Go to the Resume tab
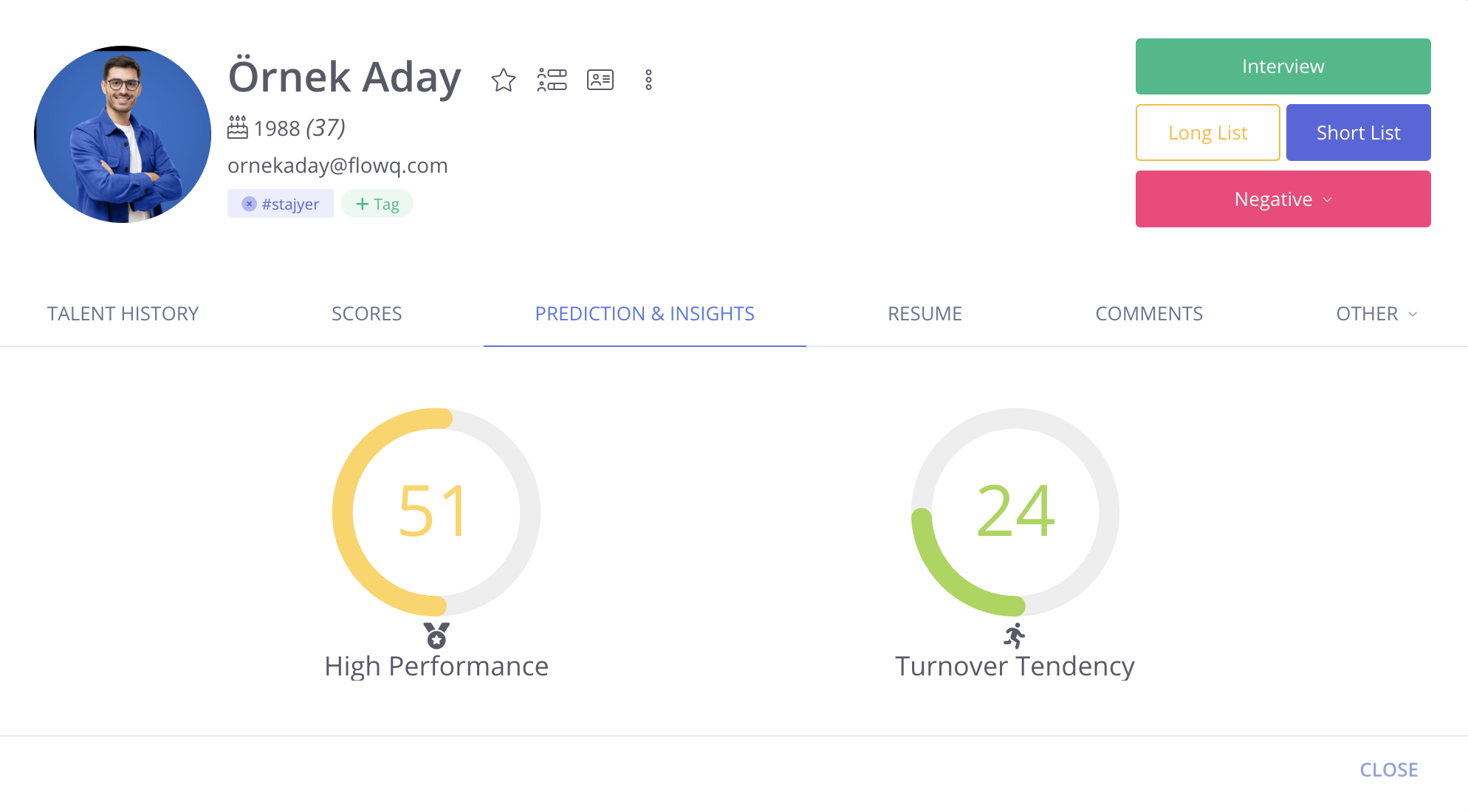The width and height of the screenshot is (1468, 812). pos(925,314)
